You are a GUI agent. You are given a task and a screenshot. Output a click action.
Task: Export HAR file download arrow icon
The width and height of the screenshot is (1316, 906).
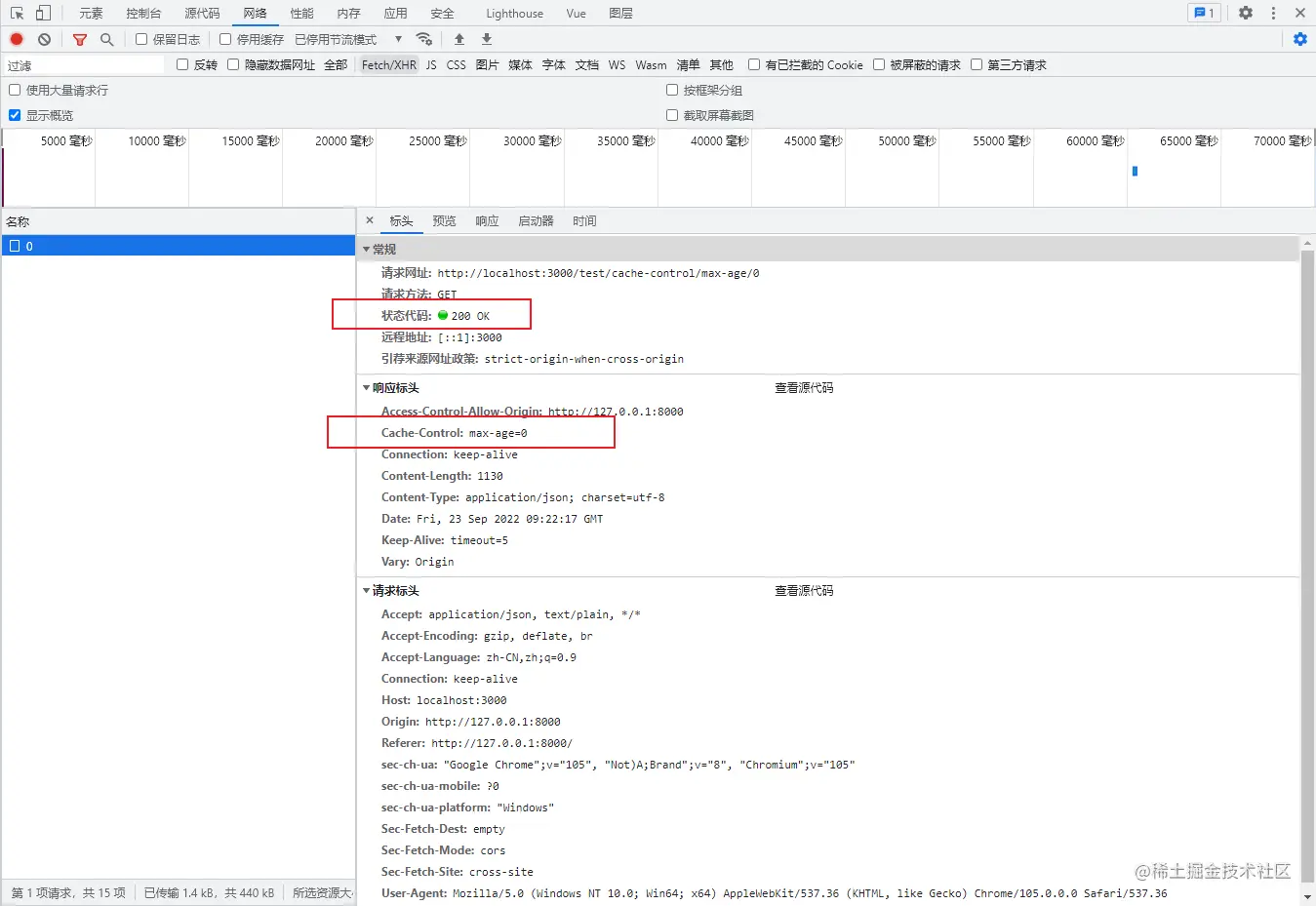(487, 39)
